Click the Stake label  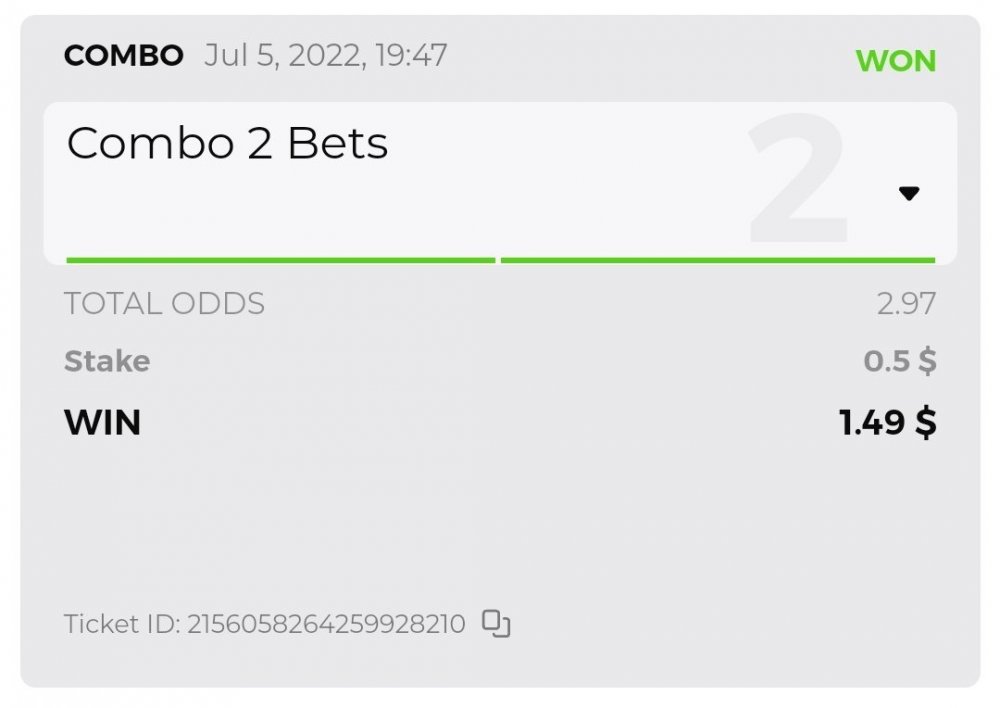point(107,361)
